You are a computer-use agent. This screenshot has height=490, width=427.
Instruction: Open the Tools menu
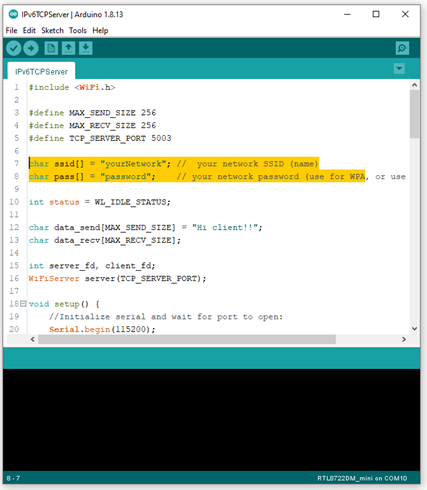[x=78, y=31]
